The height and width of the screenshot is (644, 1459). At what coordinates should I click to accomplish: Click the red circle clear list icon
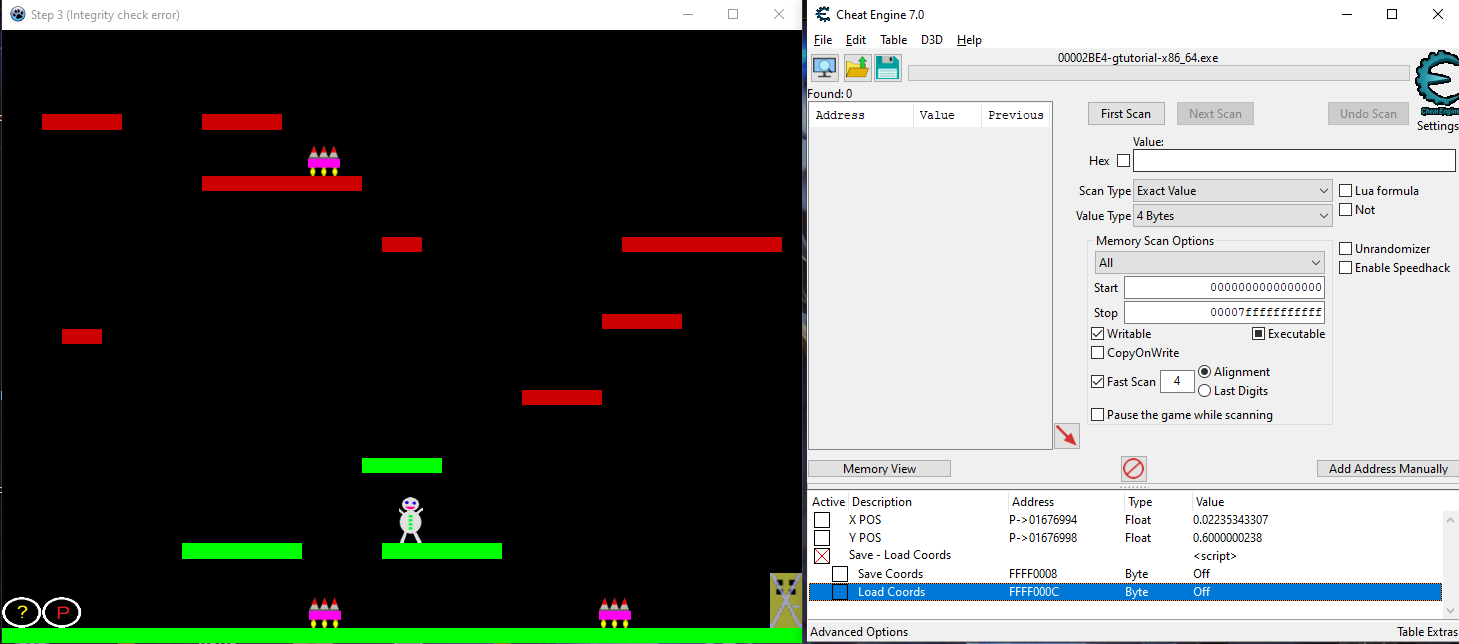click(1133, 468)
